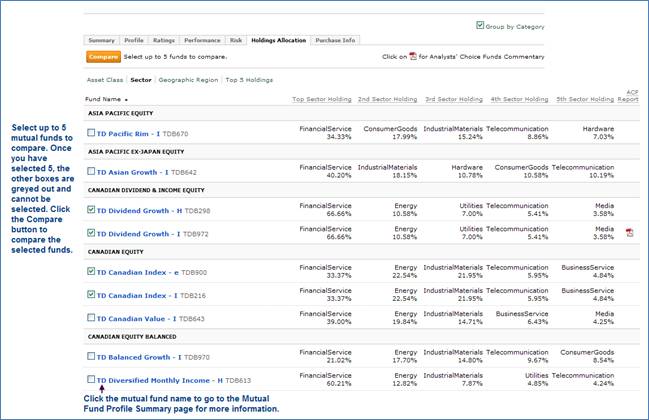Open the Performance tab

click(202, 40)
